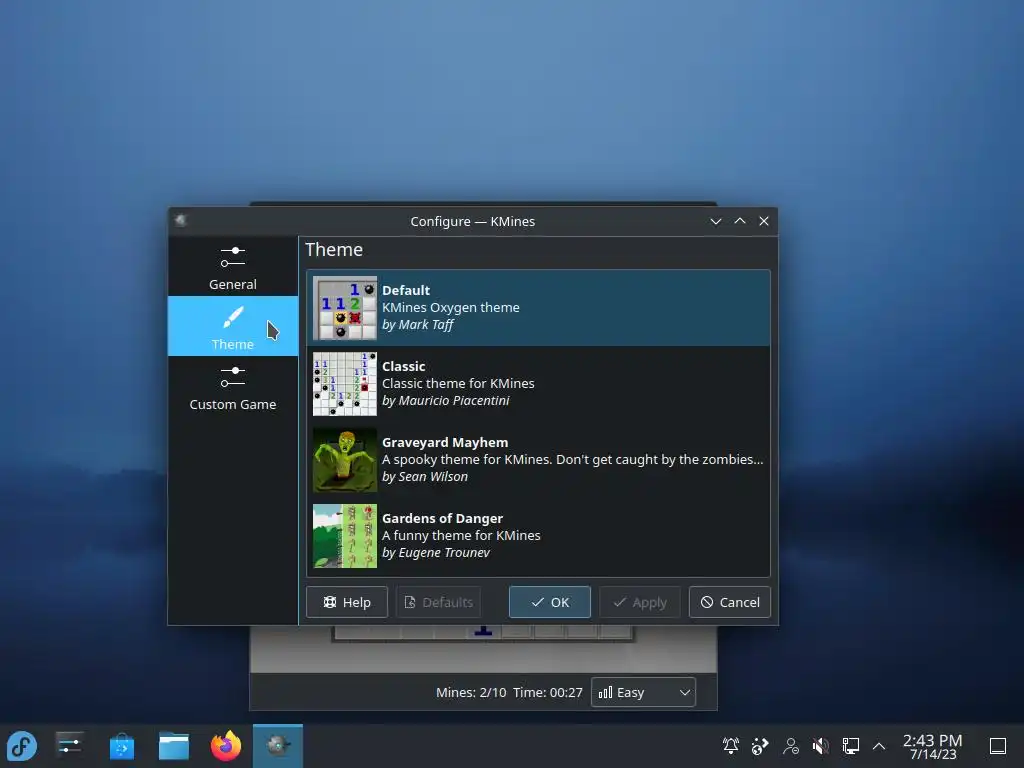Select the Theme page in sidebar
This screenshot has width=1024, height=768.
tap(232, 326)
